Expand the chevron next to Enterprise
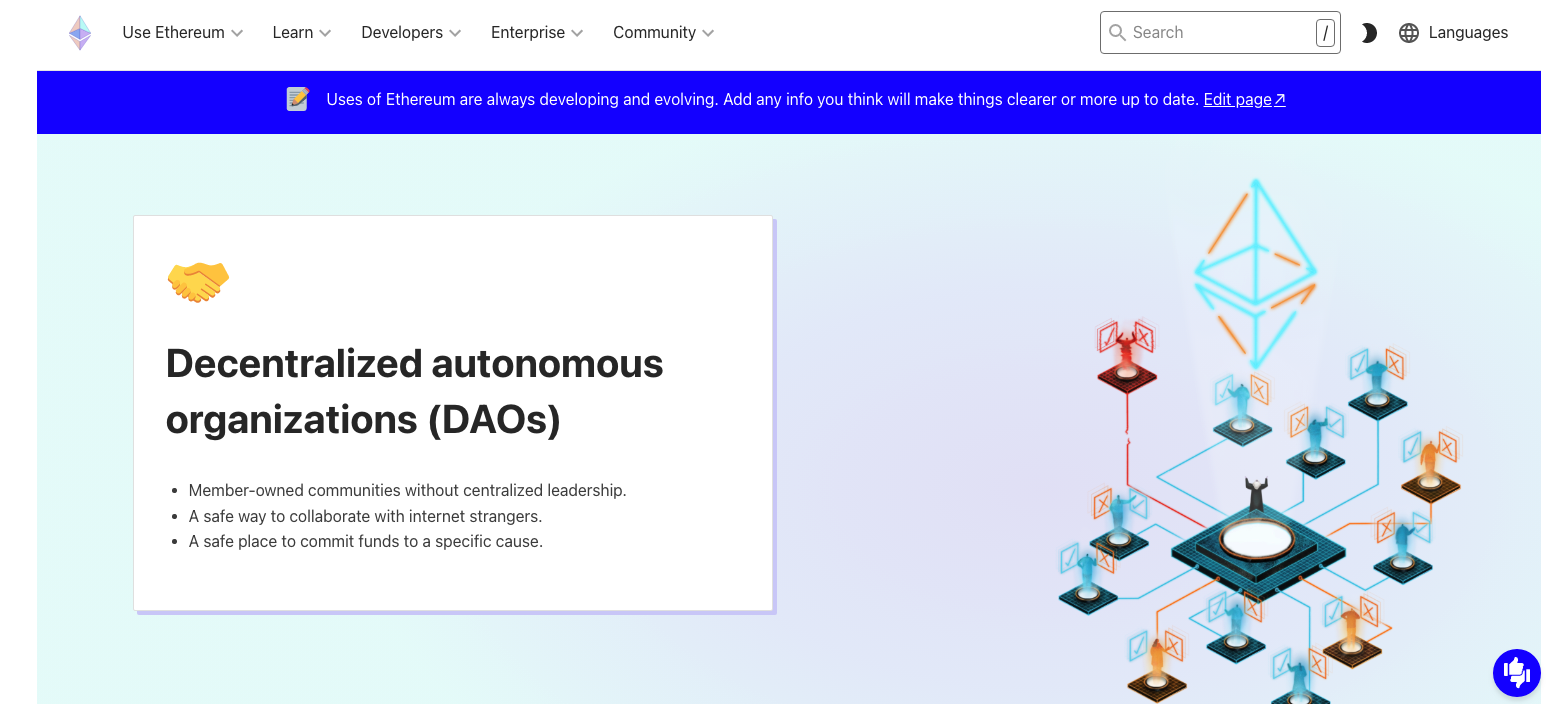 click(577, 33)
